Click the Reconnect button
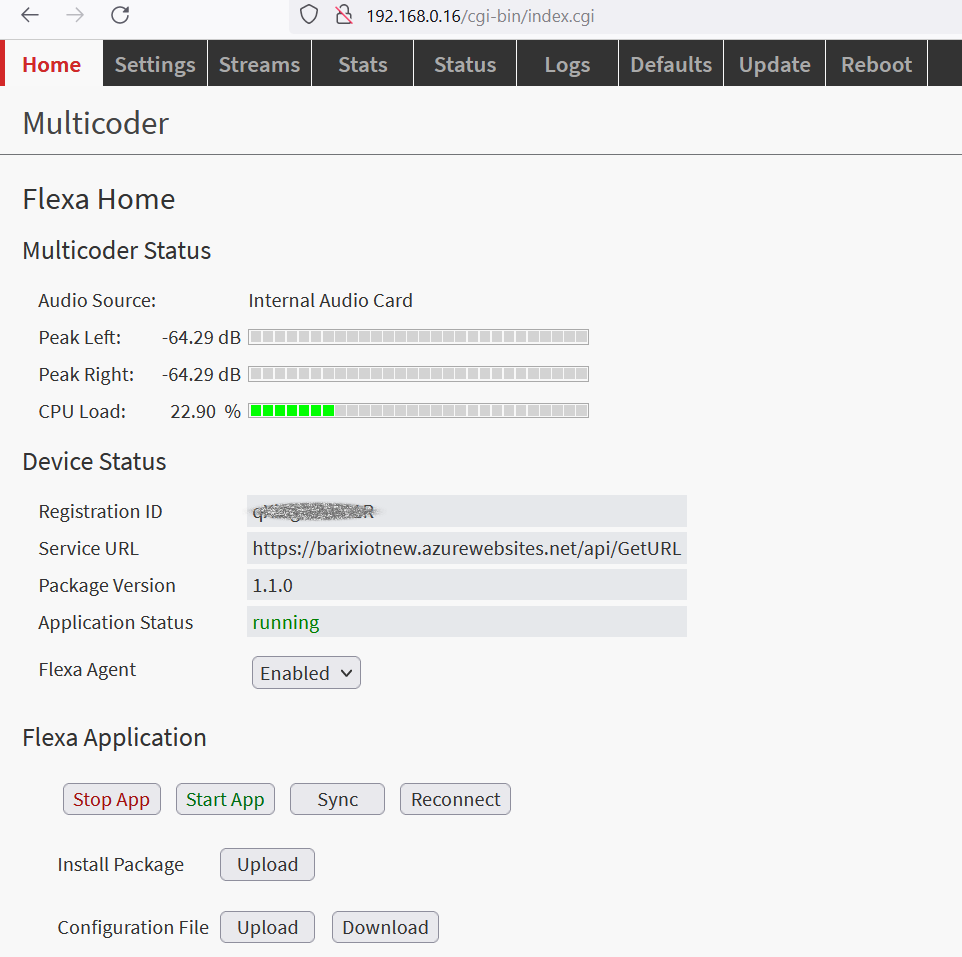The image size is (962, 957). click(455, 799)
